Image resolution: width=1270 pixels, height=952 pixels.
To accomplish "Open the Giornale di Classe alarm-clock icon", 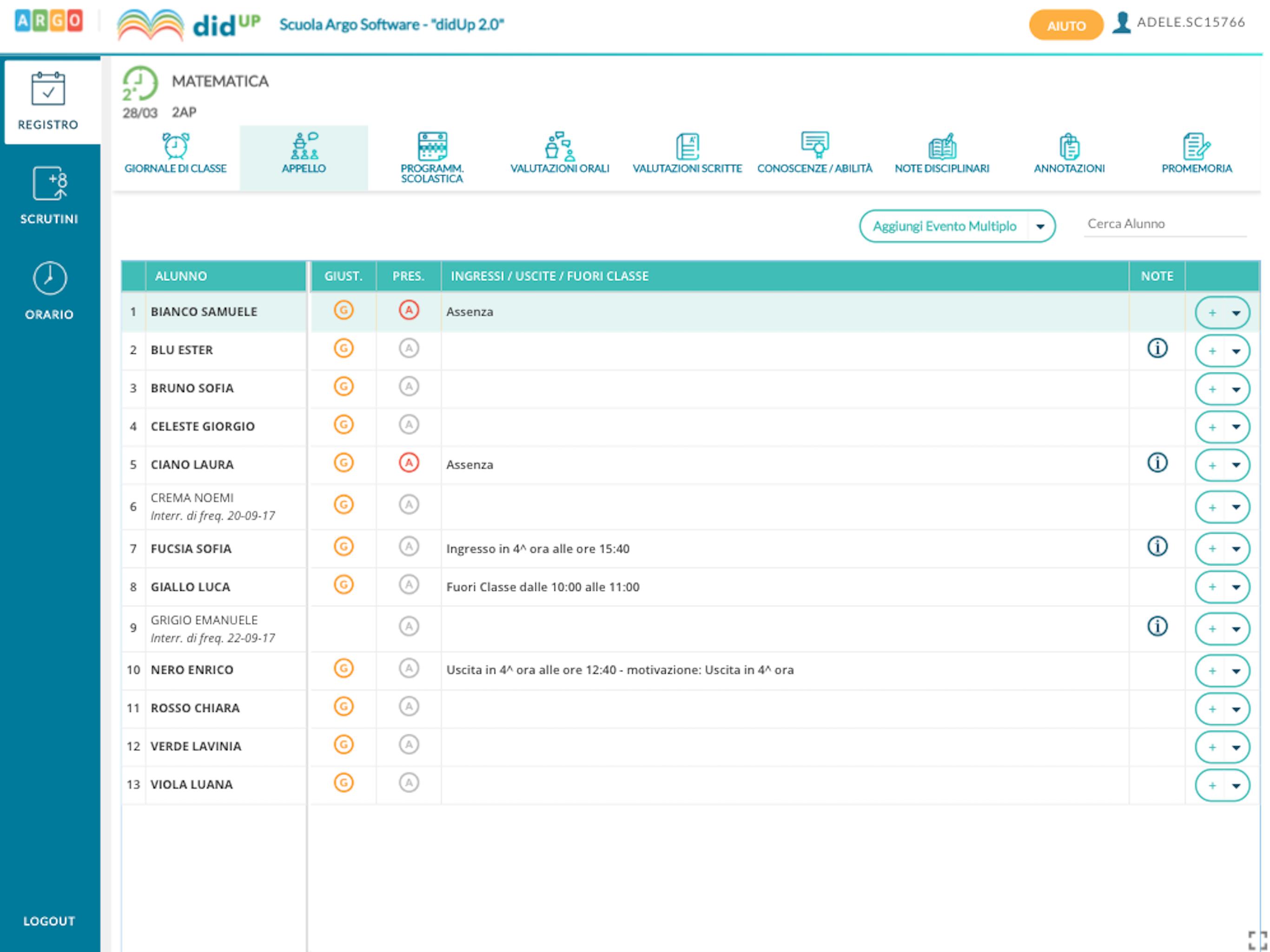I will pyautogui.click(x=176, y=145).
